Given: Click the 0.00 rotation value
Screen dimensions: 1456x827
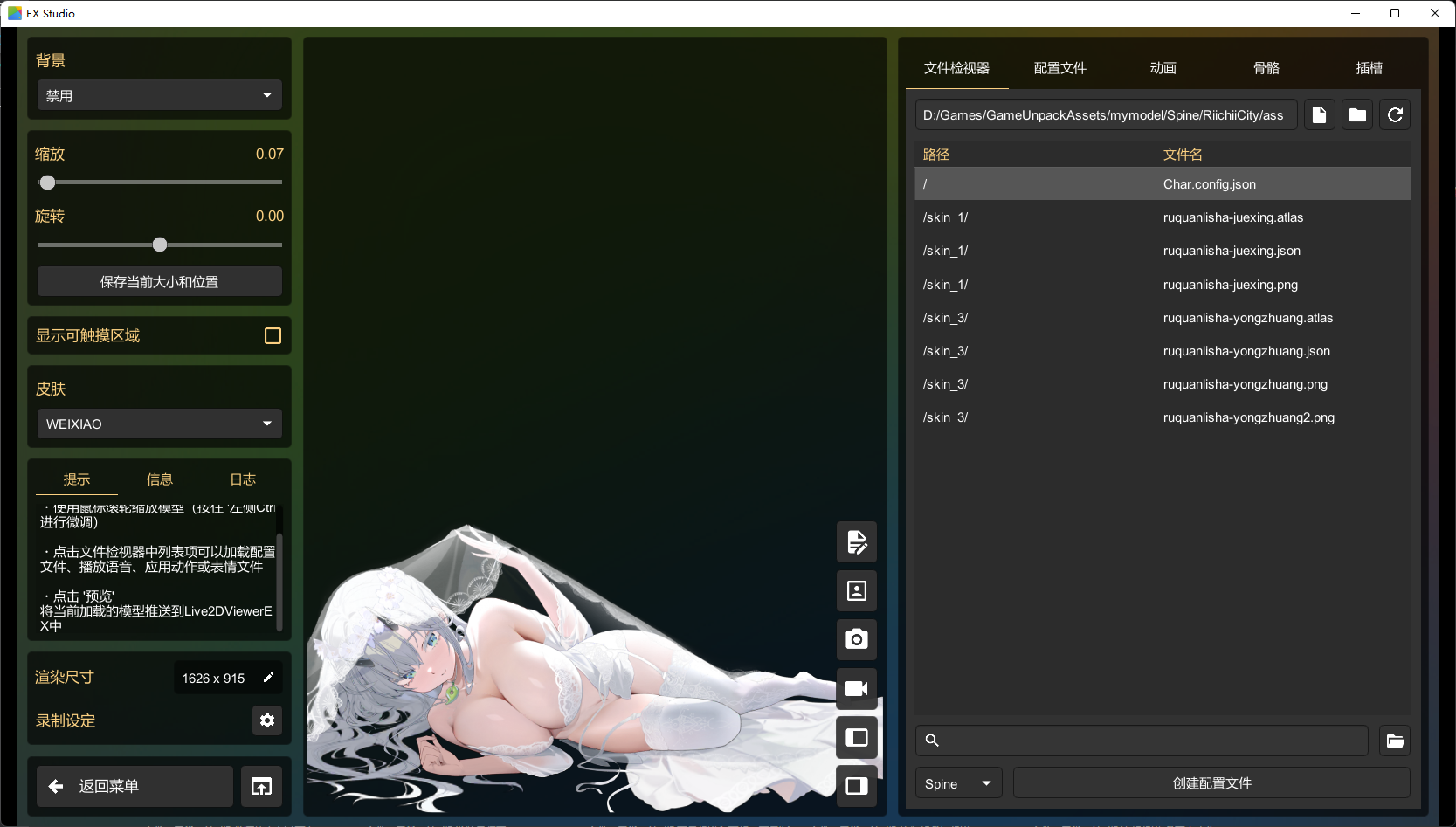Looking at the screenshot, I should point(270,216).
